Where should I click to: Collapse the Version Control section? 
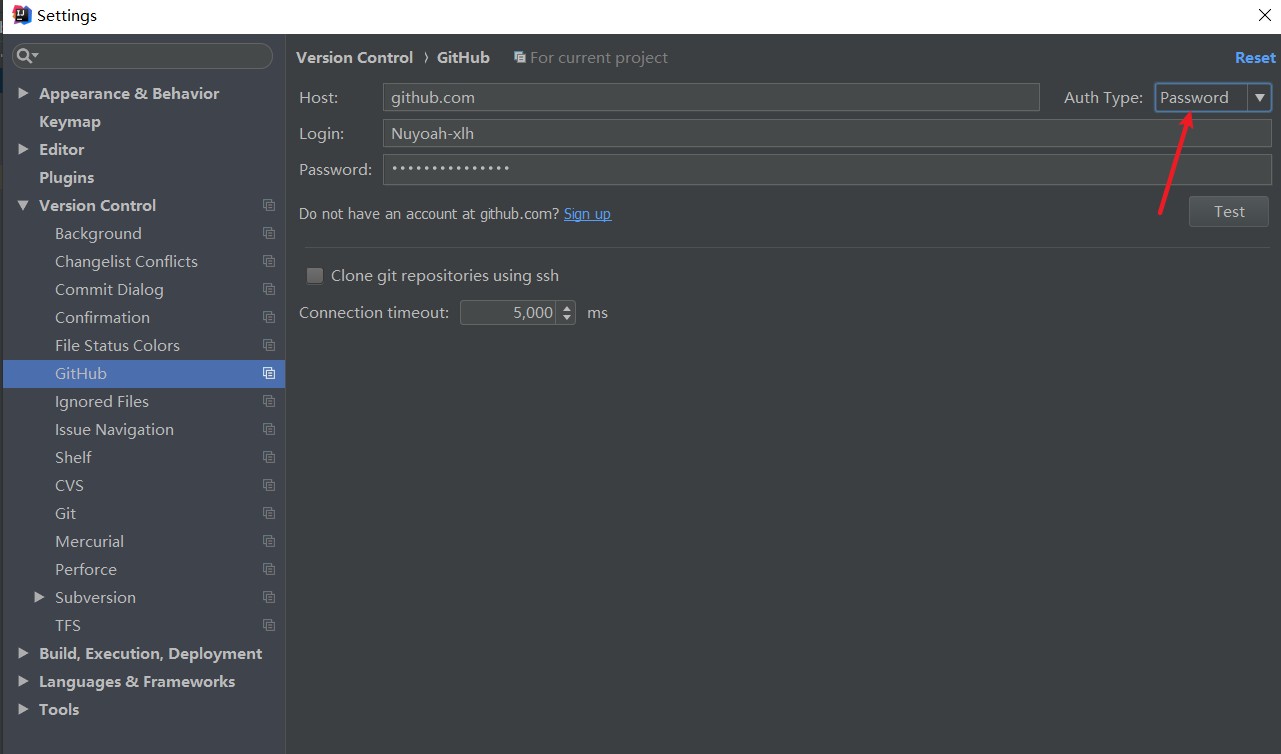click(23, 205)
